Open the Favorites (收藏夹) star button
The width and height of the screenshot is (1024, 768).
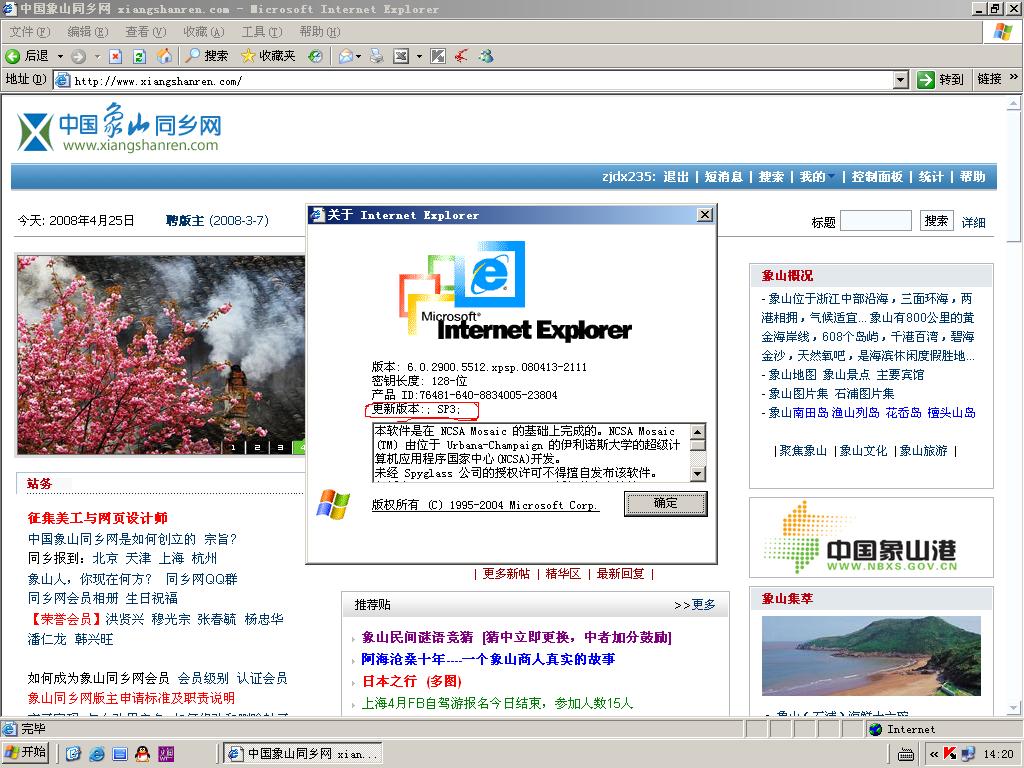[x=268, y=56]
